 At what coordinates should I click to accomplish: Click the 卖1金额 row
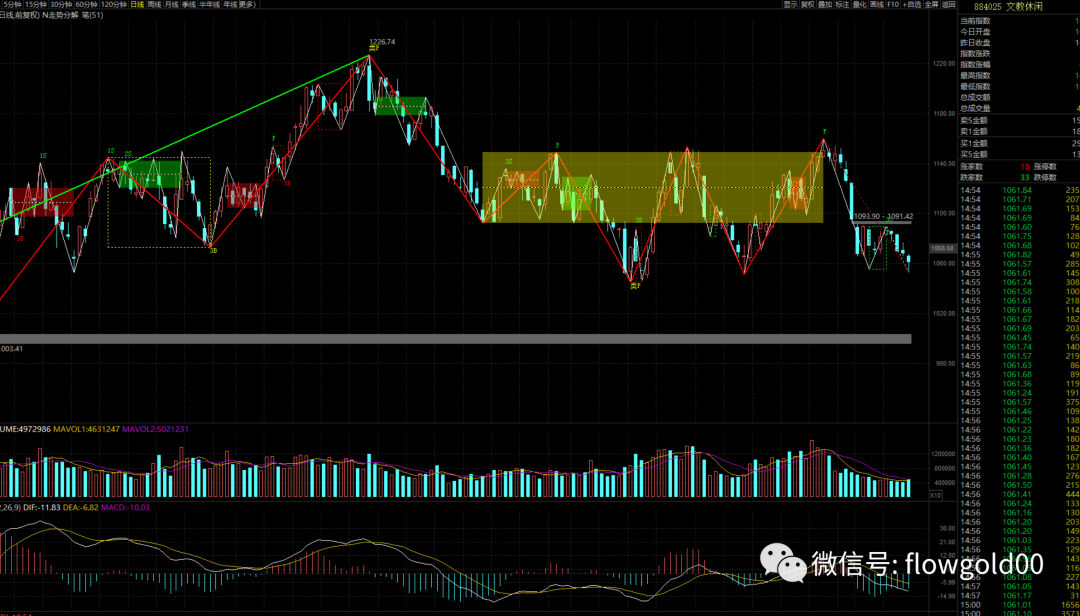[1019, 132]
